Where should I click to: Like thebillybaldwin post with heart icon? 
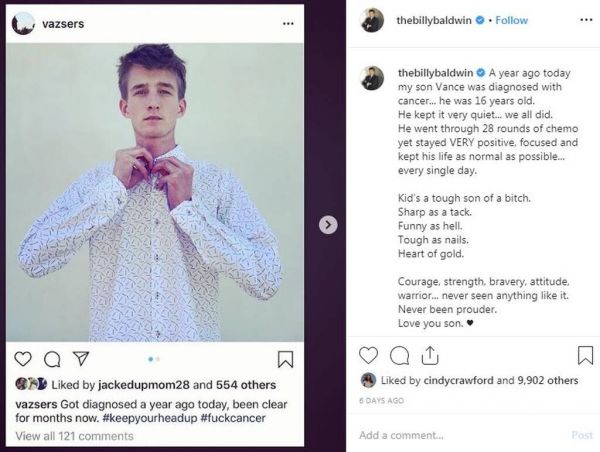point(369,355)
